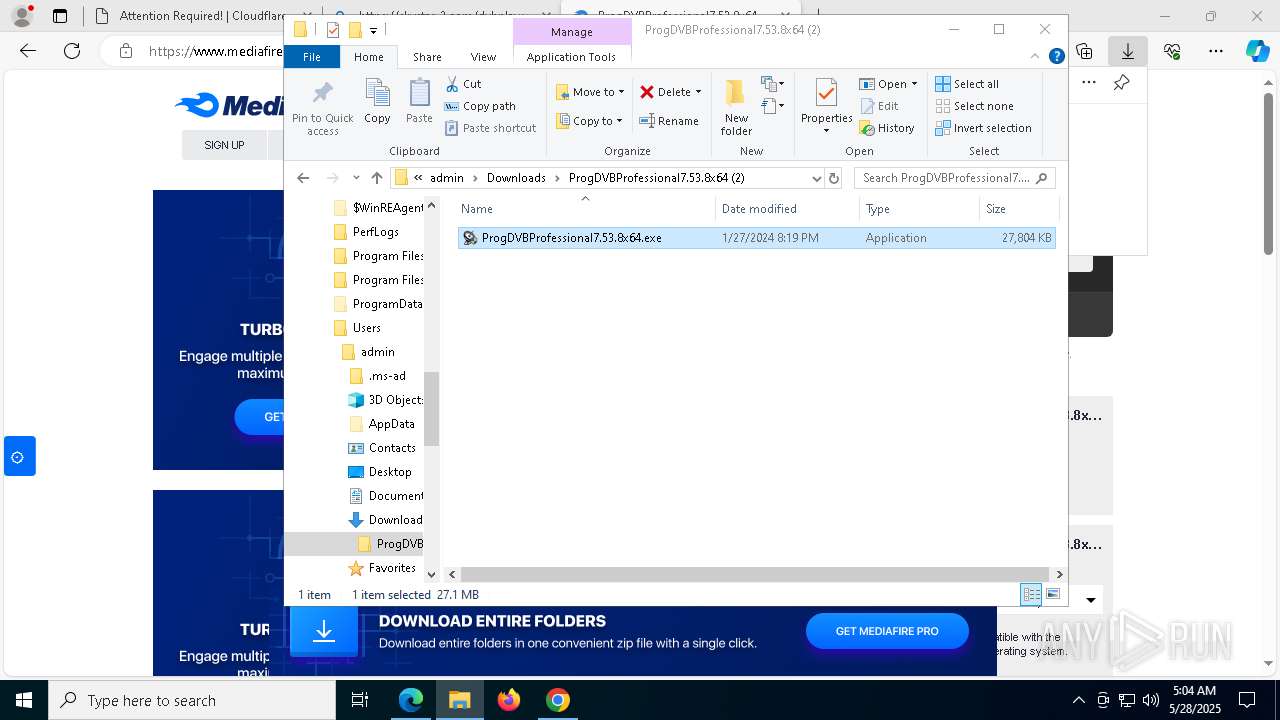Select Users folder in the tree
Screen dimensions: 1280x720
[357, 328]
